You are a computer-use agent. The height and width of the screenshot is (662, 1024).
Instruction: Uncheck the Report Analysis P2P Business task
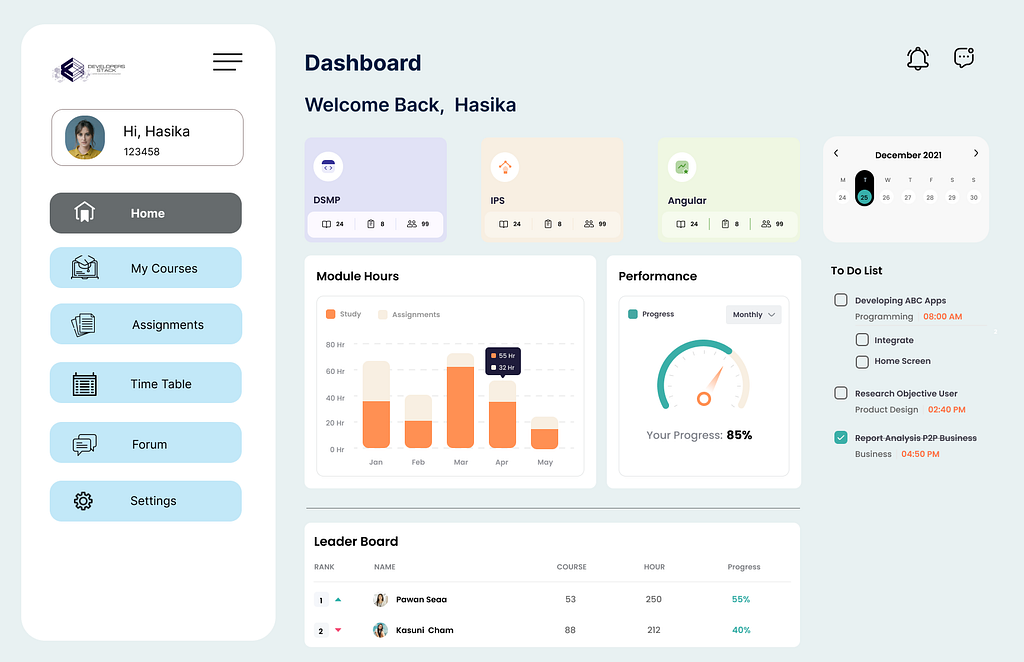(840, 437)
